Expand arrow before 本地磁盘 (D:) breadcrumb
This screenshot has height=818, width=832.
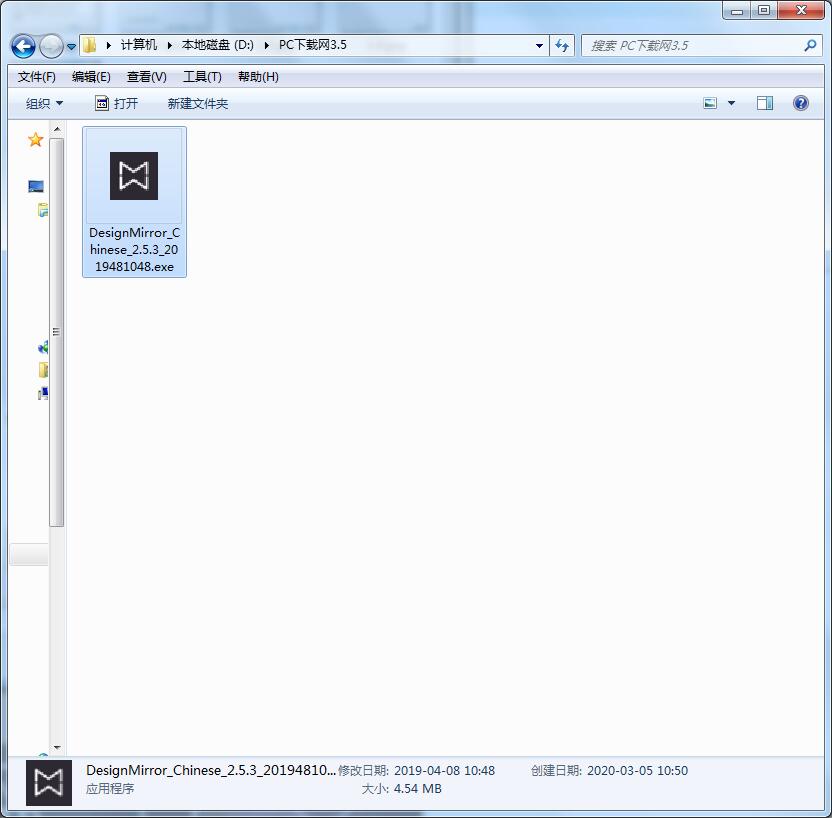170,46
